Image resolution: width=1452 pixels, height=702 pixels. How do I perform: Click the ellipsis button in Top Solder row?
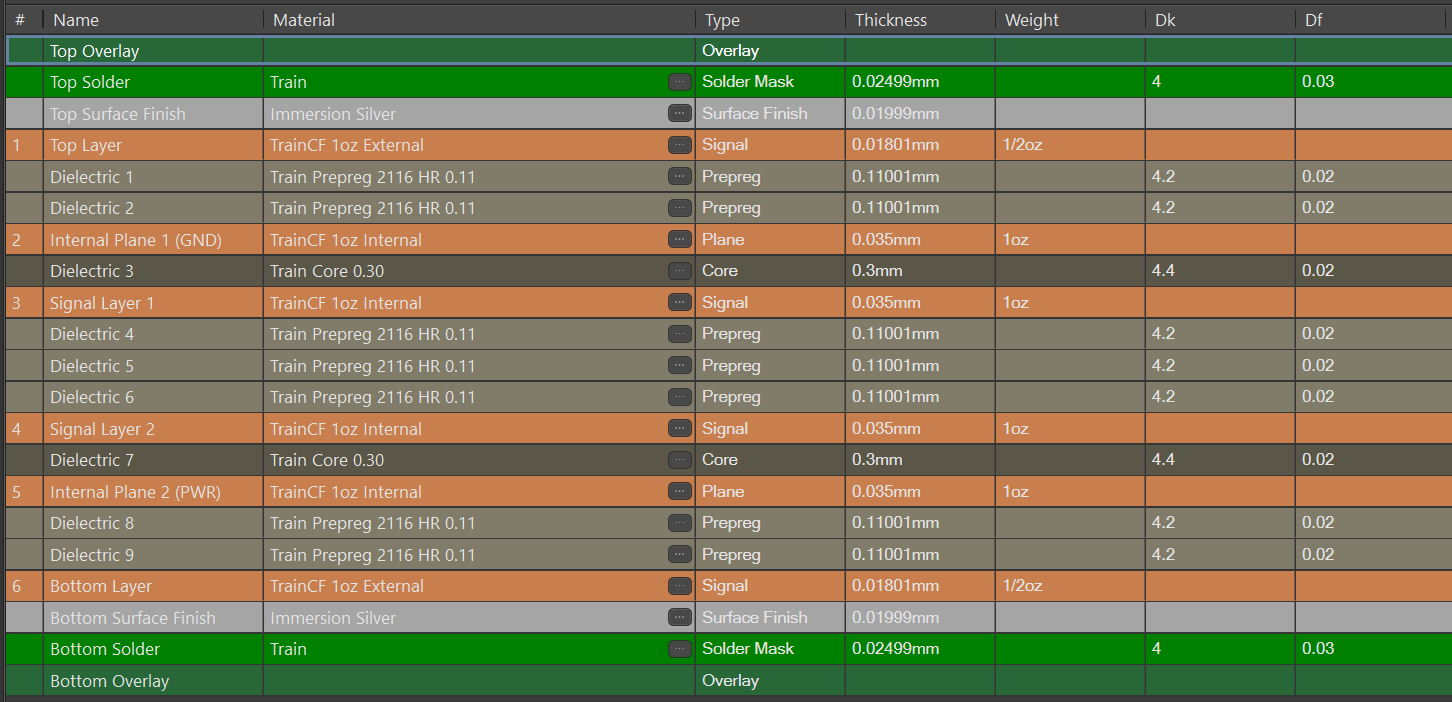pos(680,82)
